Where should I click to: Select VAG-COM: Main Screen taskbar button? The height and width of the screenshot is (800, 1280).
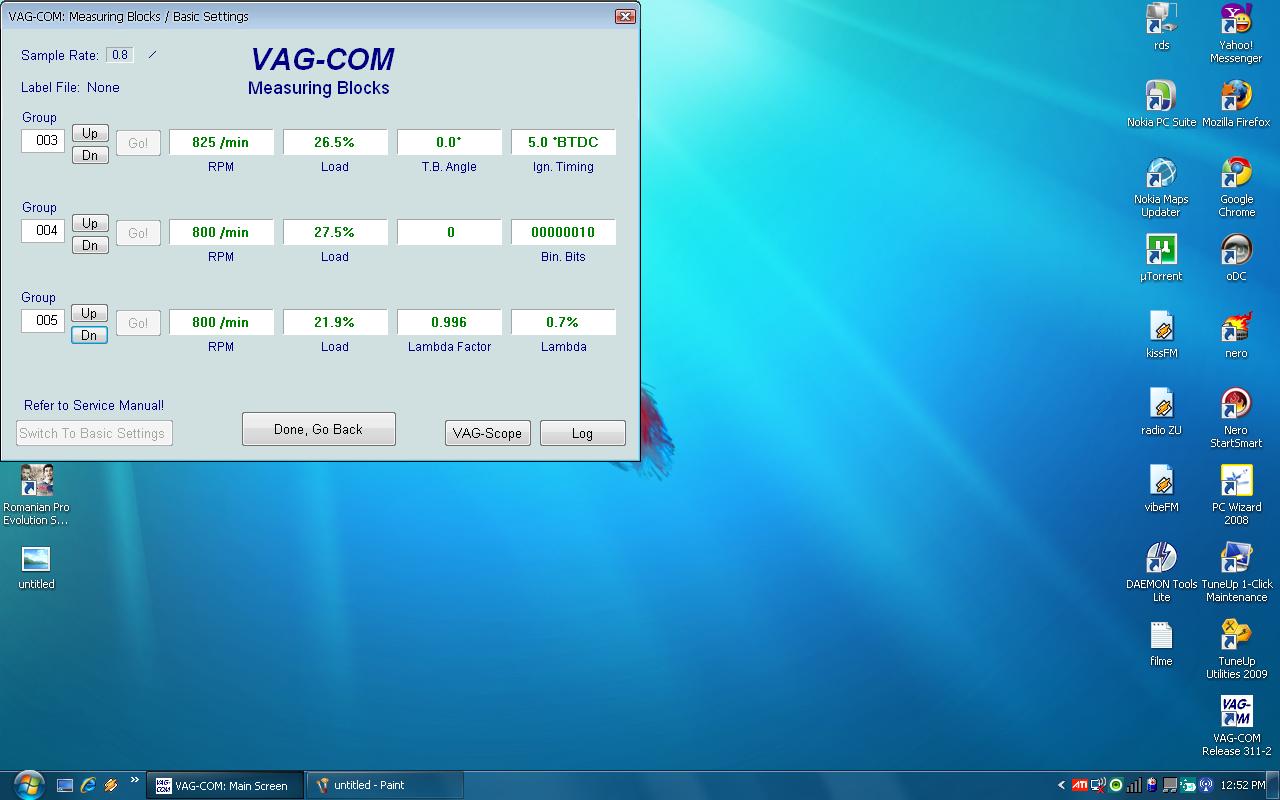pos(225,785)
